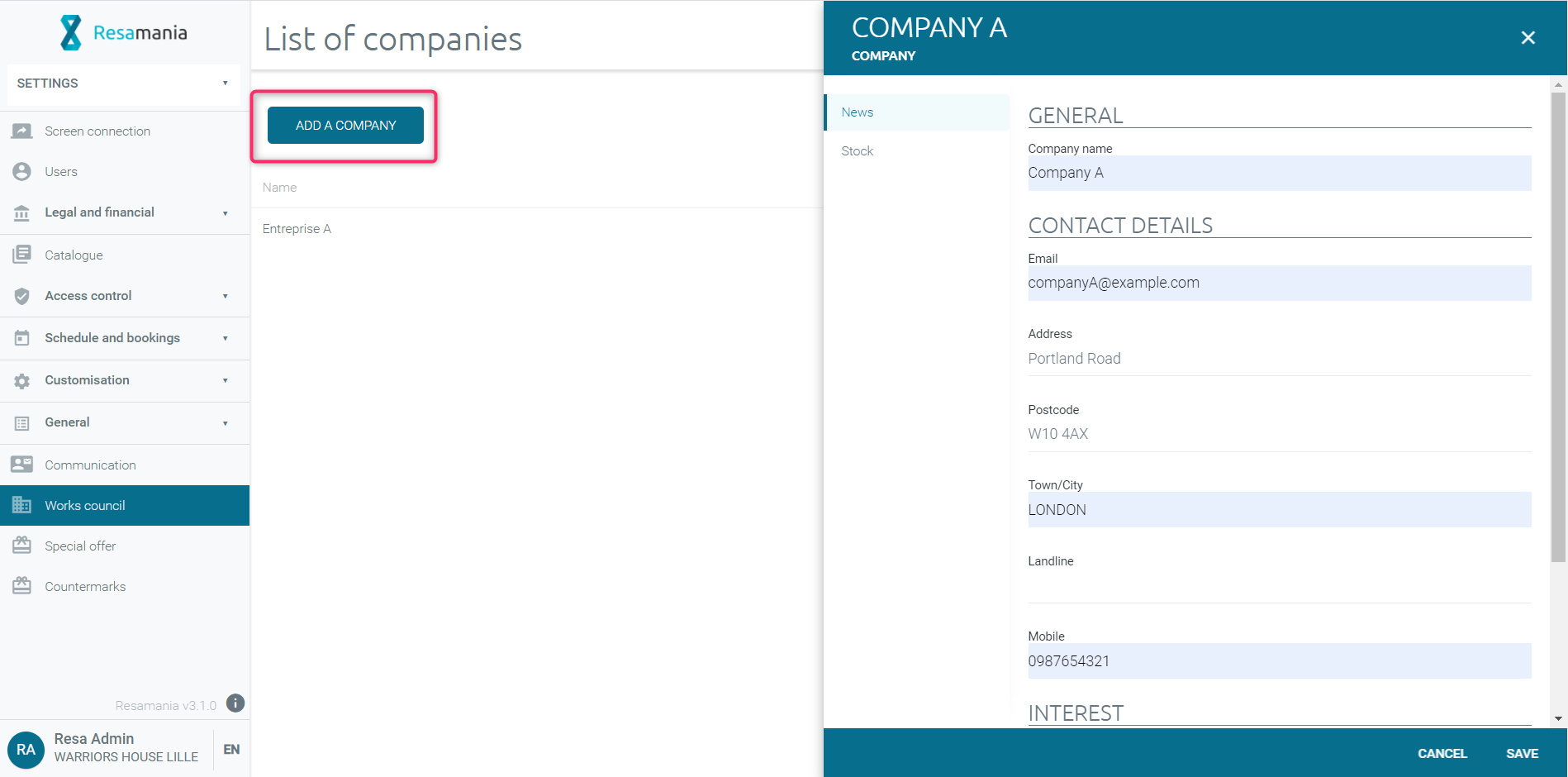The width and height of the screenshot is (1568, 777).
Task: Click the Users profile icon
Action: click(22, 172)
